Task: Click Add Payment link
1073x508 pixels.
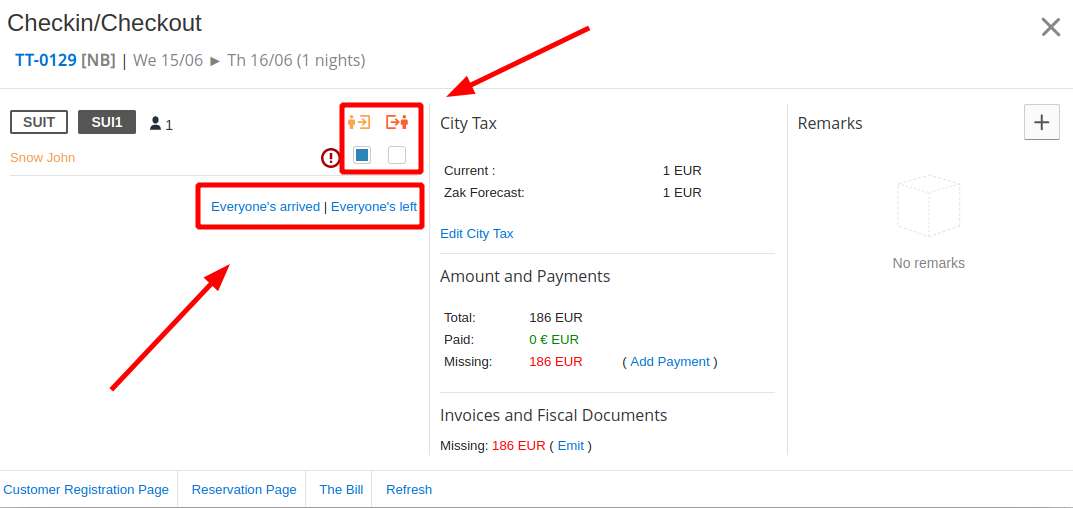Action: coord(669,362)
